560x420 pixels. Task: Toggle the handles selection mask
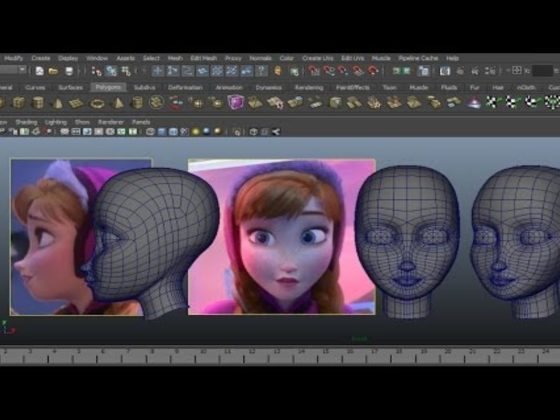(158, 71)
